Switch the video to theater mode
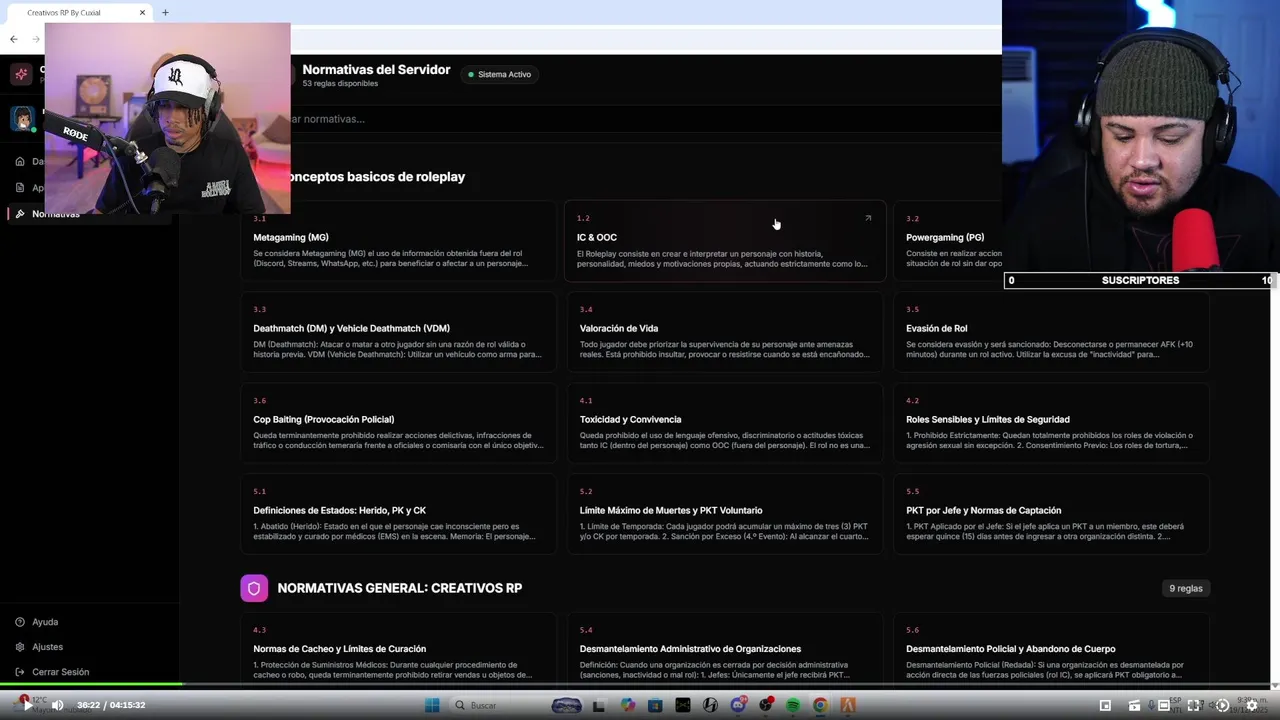 click(1164, 705)
